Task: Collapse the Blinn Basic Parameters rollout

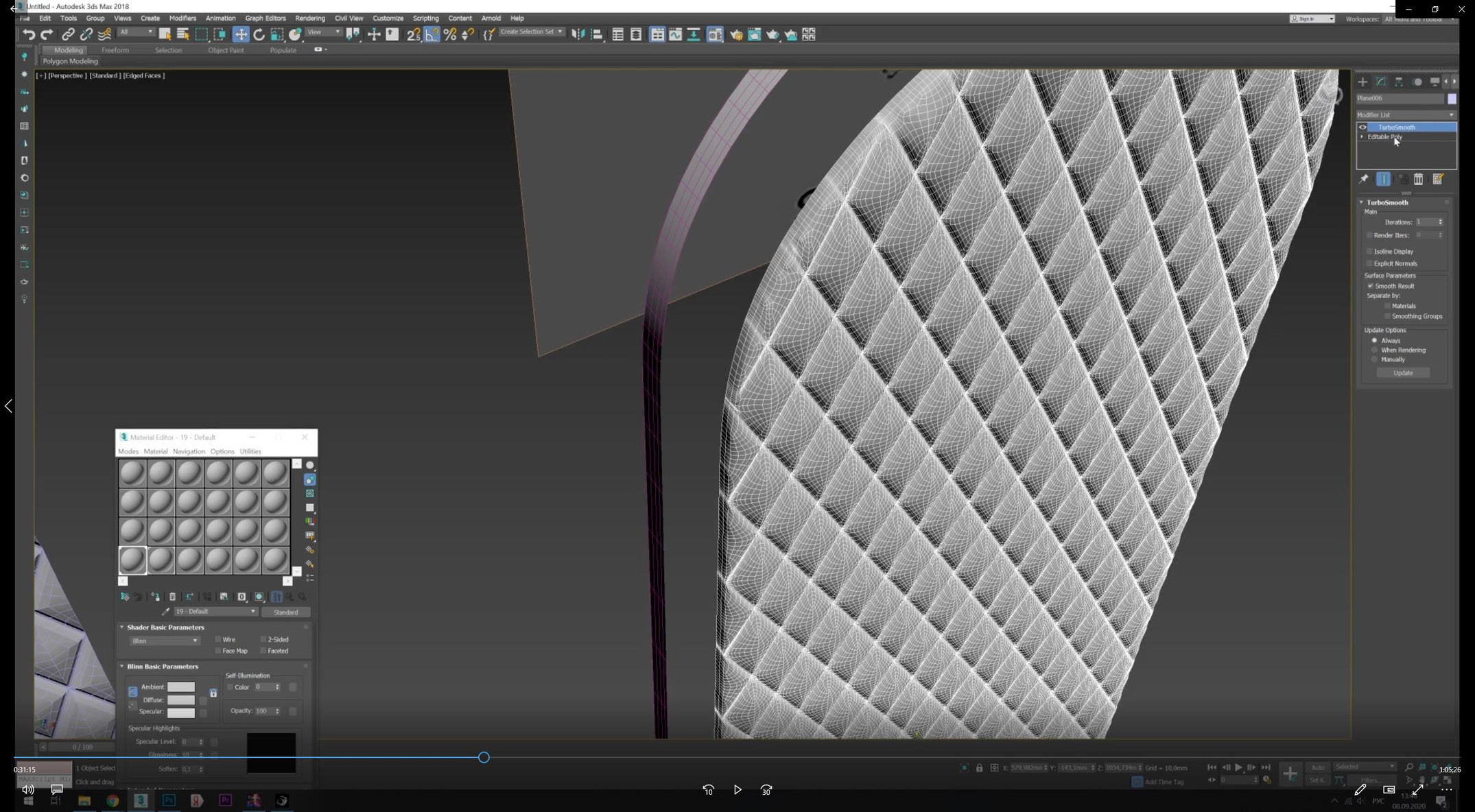Action: click(x=122, y=666)
